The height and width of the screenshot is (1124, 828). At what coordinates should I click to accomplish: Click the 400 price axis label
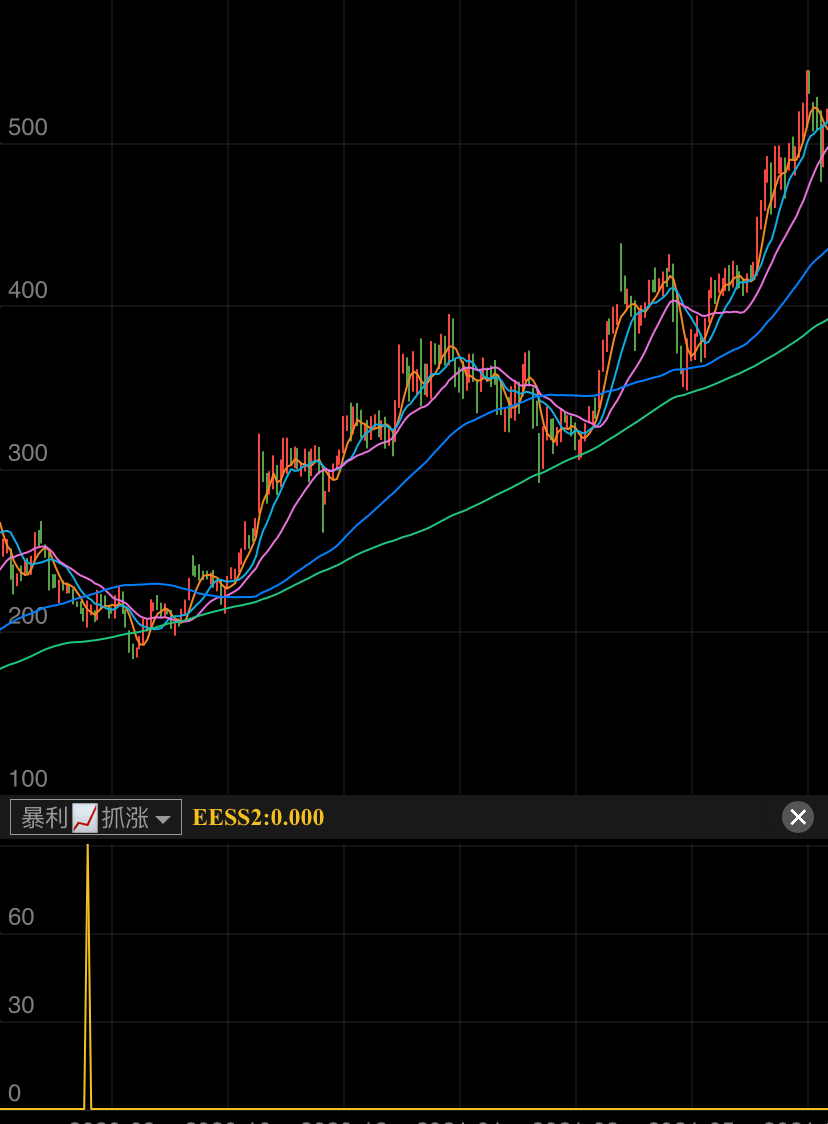click(27, 290)
